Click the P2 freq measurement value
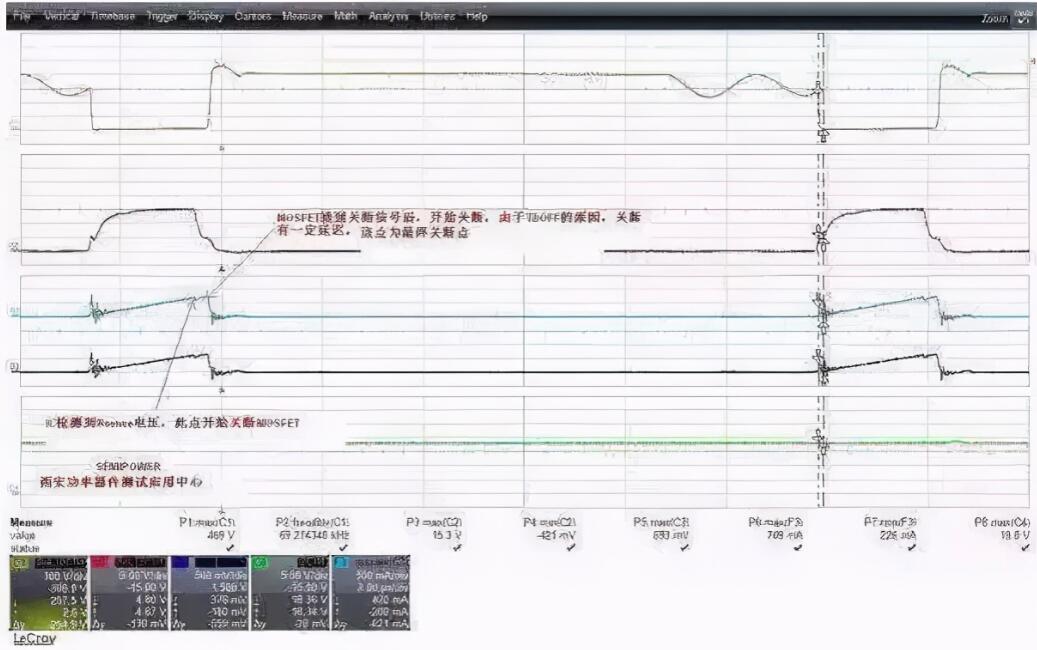Viewport: 1037px width, 650px height. click(x=311, y=535)
